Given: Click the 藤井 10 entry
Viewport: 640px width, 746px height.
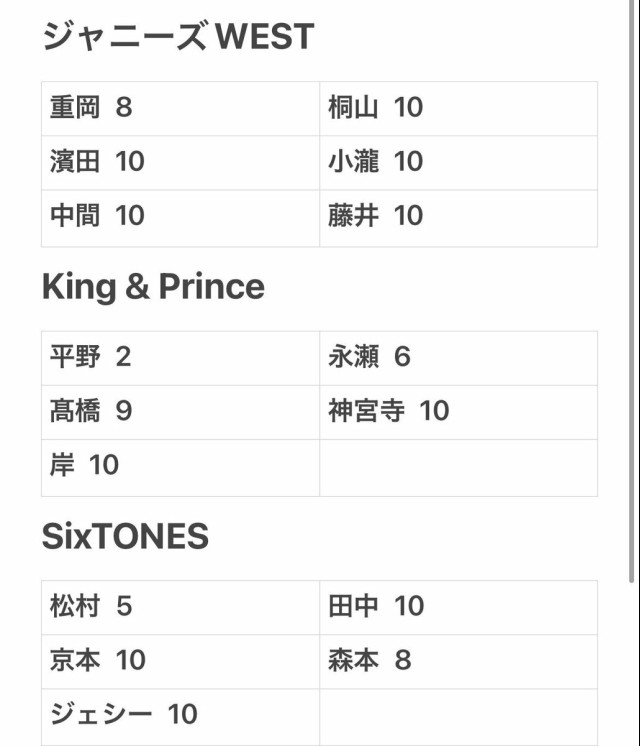Looking at the screenshot, I should [x=458, y=218].
